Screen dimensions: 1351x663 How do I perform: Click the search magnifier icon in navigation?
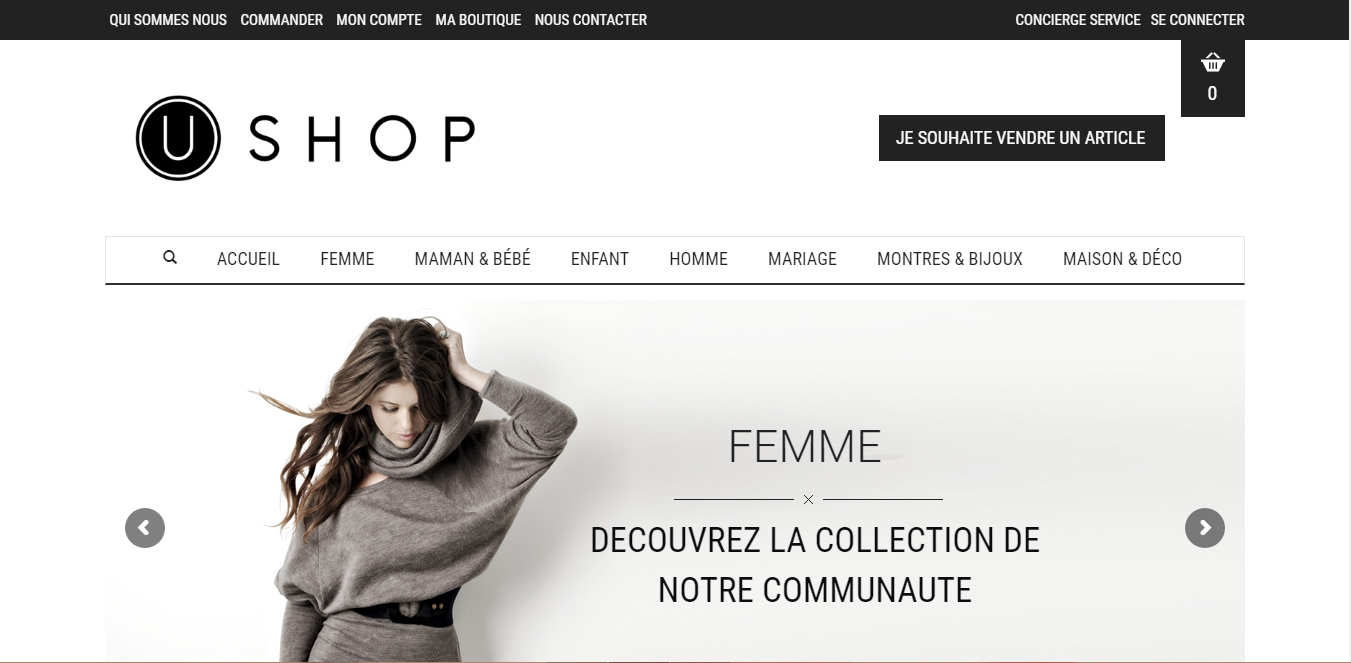(x=170, y=257)
